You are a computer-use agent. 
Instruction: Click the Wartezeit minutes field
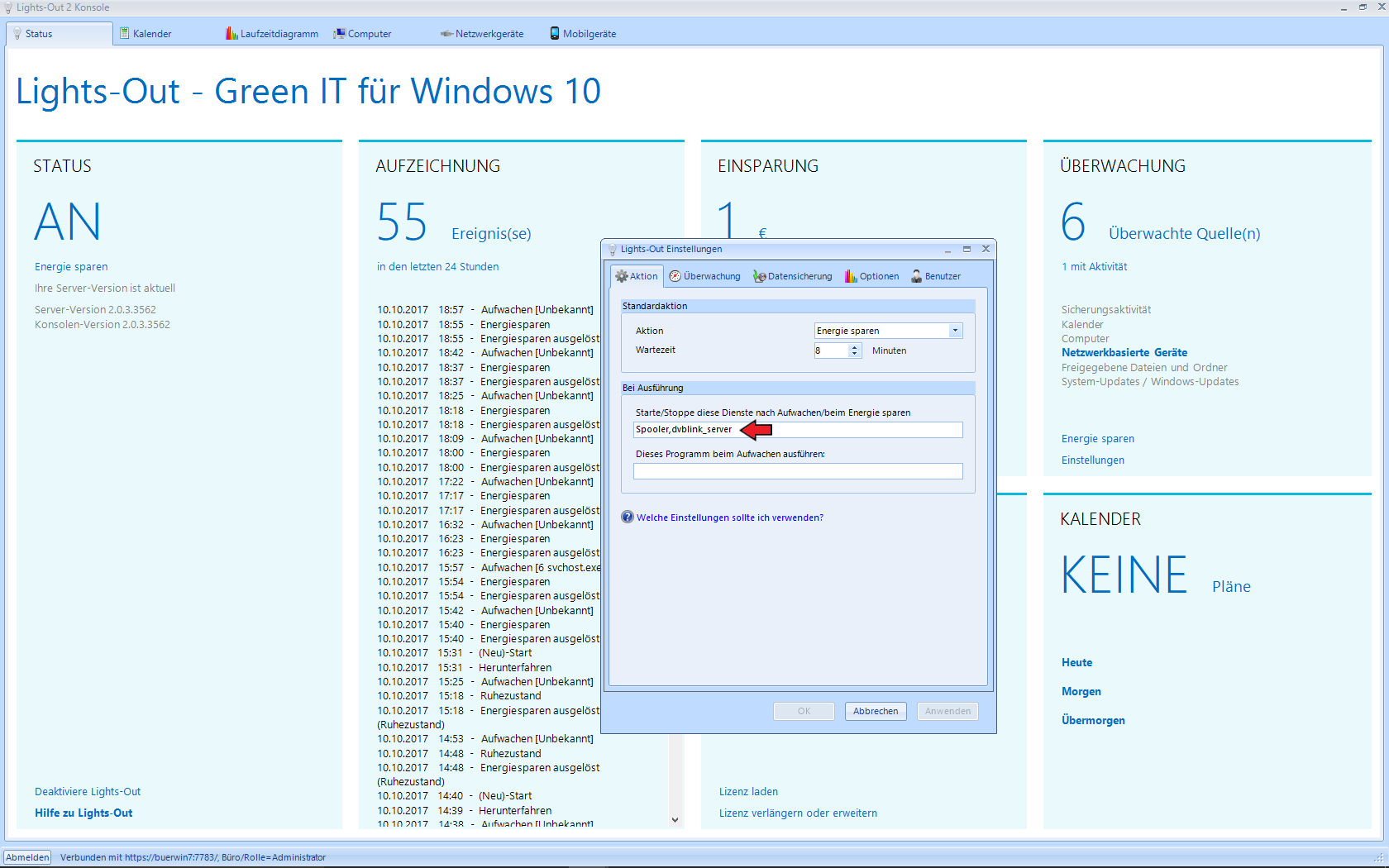[x=831, y=351]
